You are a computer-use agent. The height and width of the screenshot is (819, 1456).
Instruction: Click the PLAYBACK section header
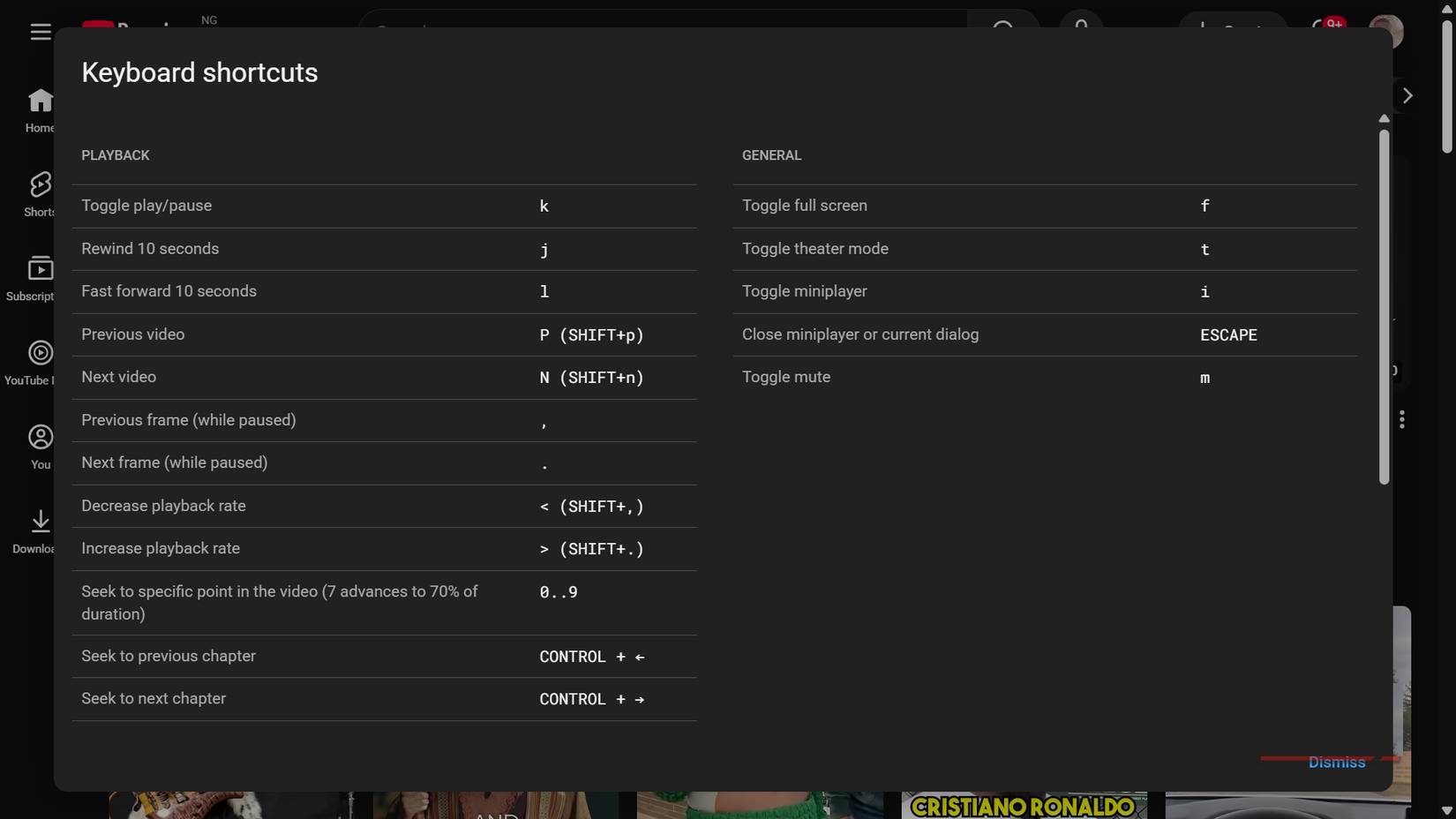click(x=116, y=155)
